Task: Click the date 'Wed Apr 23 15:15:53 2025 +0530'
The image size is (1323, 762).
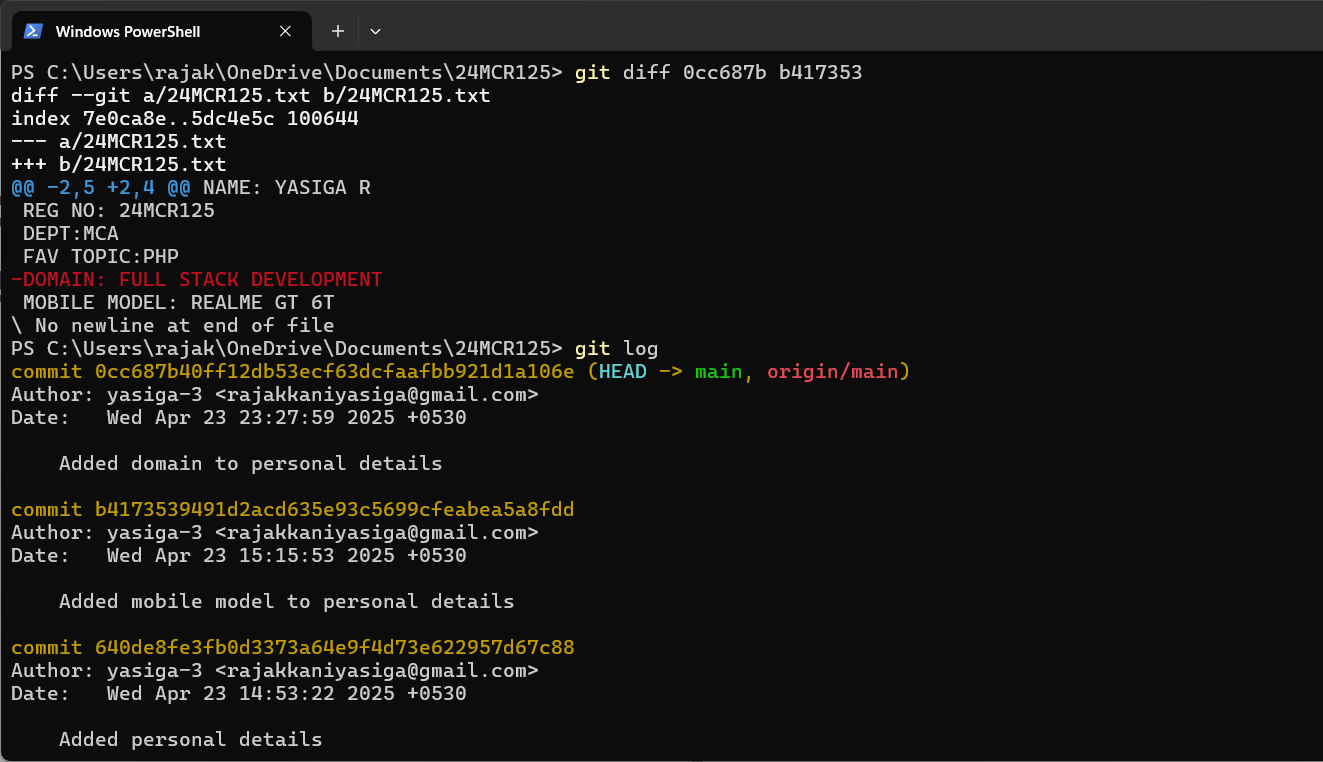Action: pos(287,556)
